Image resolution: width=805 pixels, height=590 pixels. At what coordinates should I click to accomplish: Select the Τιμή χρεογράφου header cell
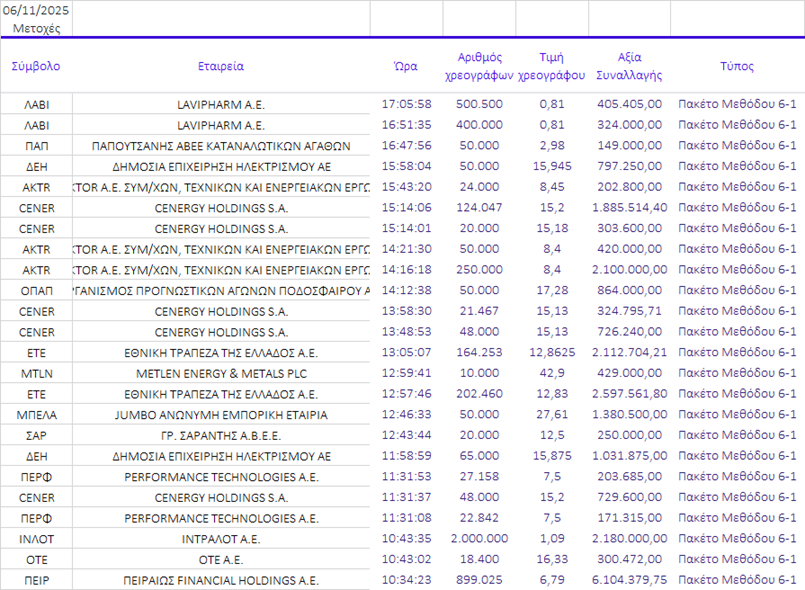pyautogui.click(x=551, y=66)
